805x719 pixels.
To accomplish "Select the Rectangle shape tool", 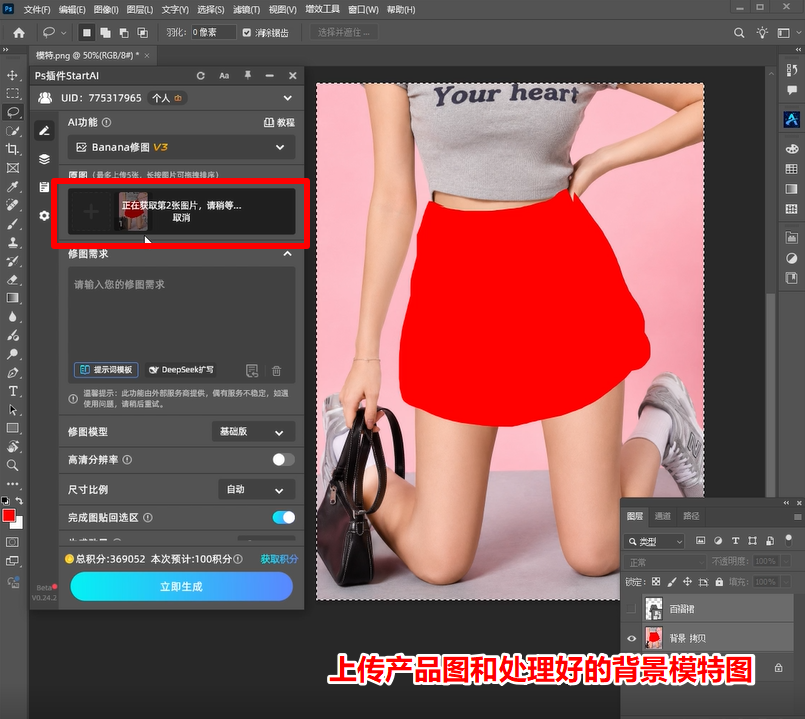I will 12,428.
